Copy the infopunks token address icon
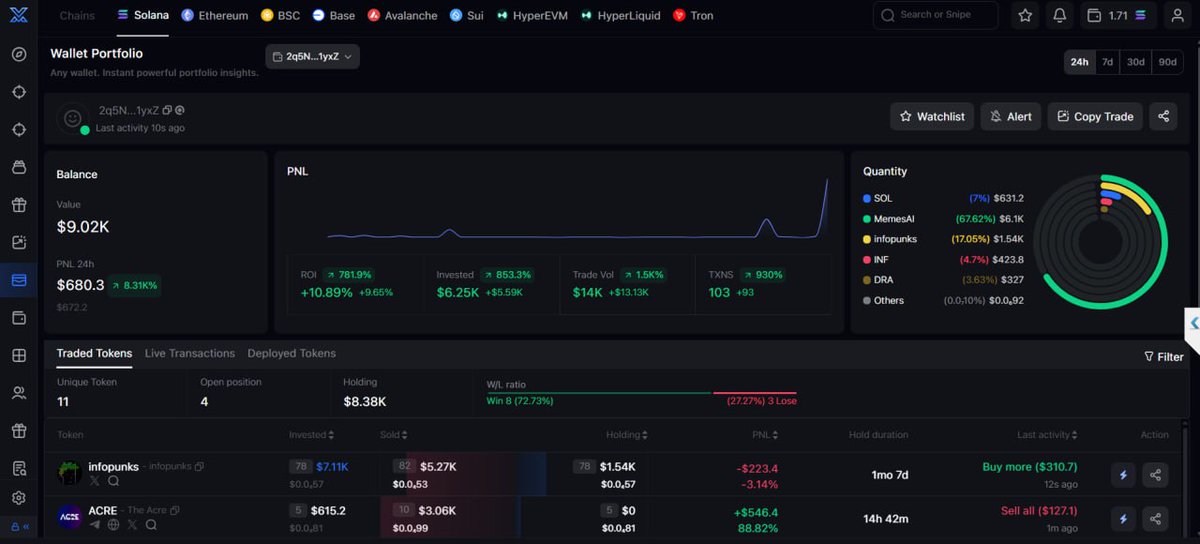 [199, 467]
